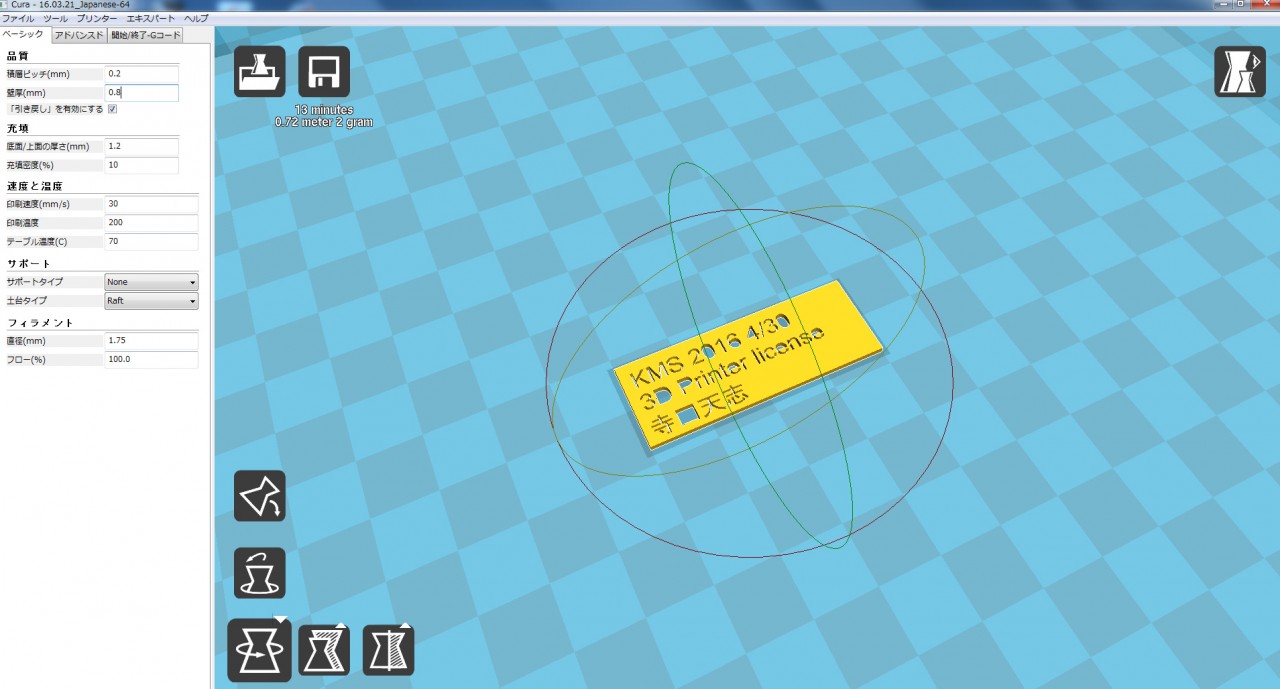Click the 積層ピッチ(mm) input field
This screenshot has height=689, width=1280.
[141, 74]
